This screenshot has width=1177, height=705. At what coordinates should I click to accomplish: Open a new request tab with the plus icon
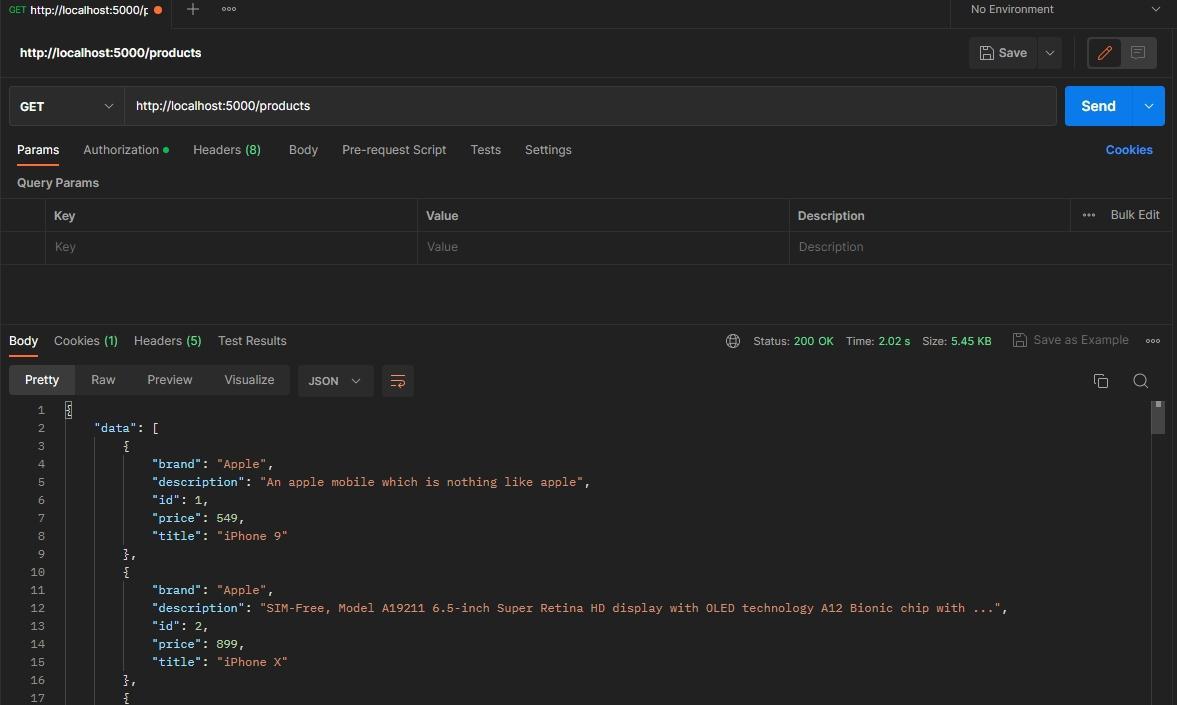(192, 9)
